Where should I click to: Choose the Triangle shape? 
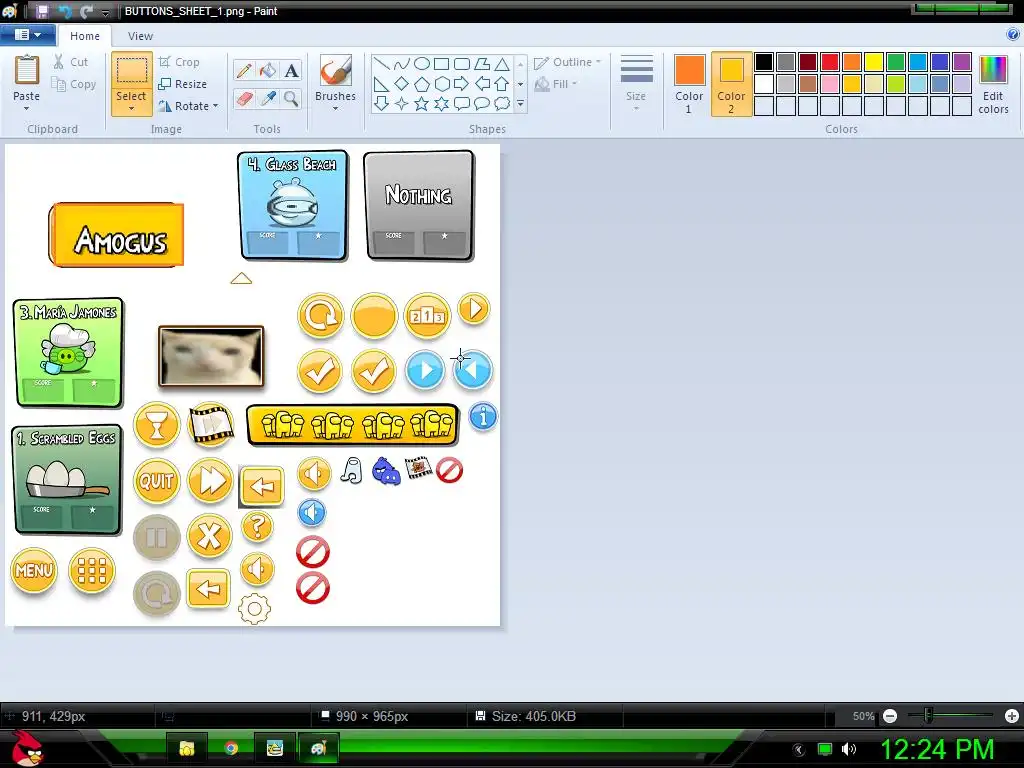[x=502, y=63]
